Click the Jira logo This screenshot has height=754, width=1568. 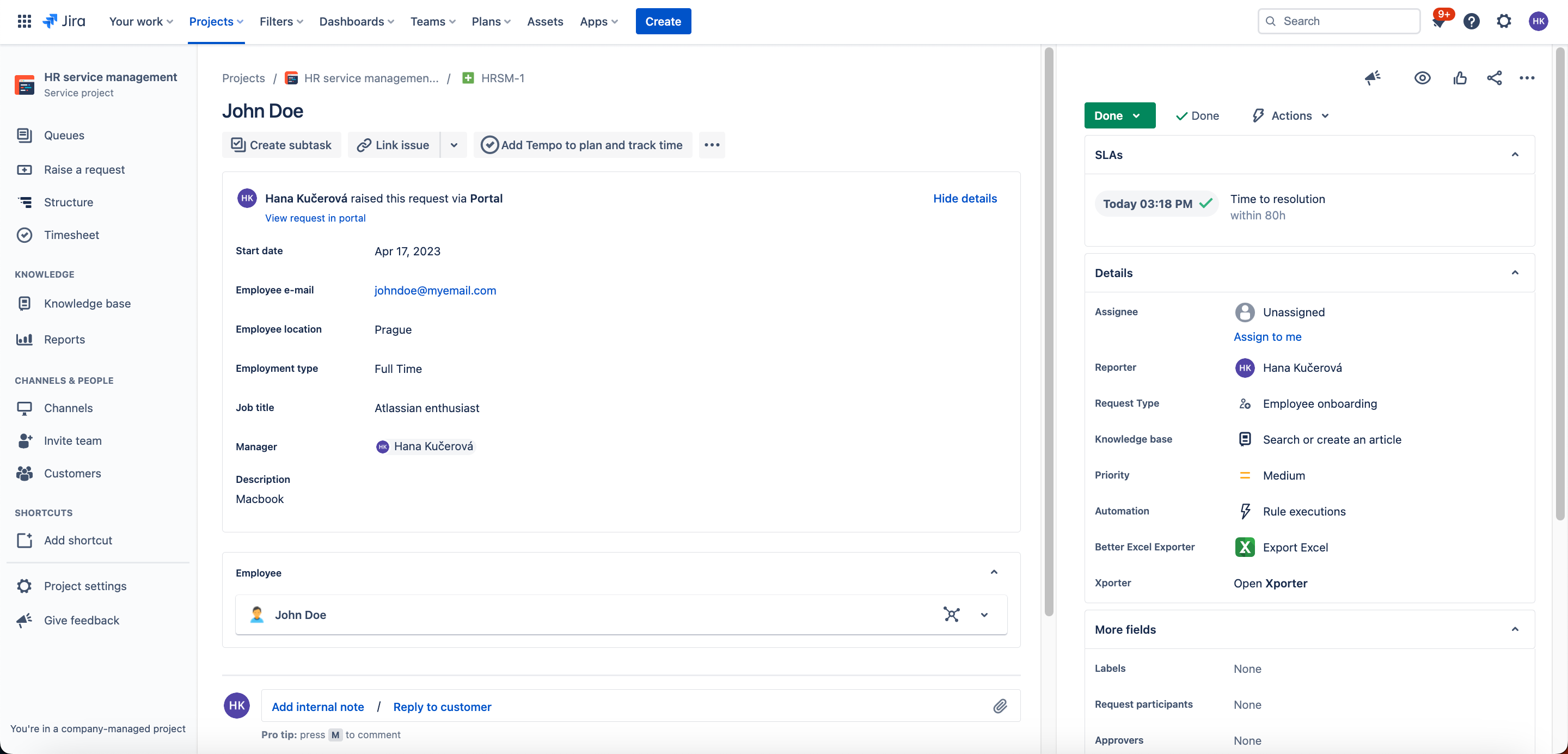coord(64,21)
